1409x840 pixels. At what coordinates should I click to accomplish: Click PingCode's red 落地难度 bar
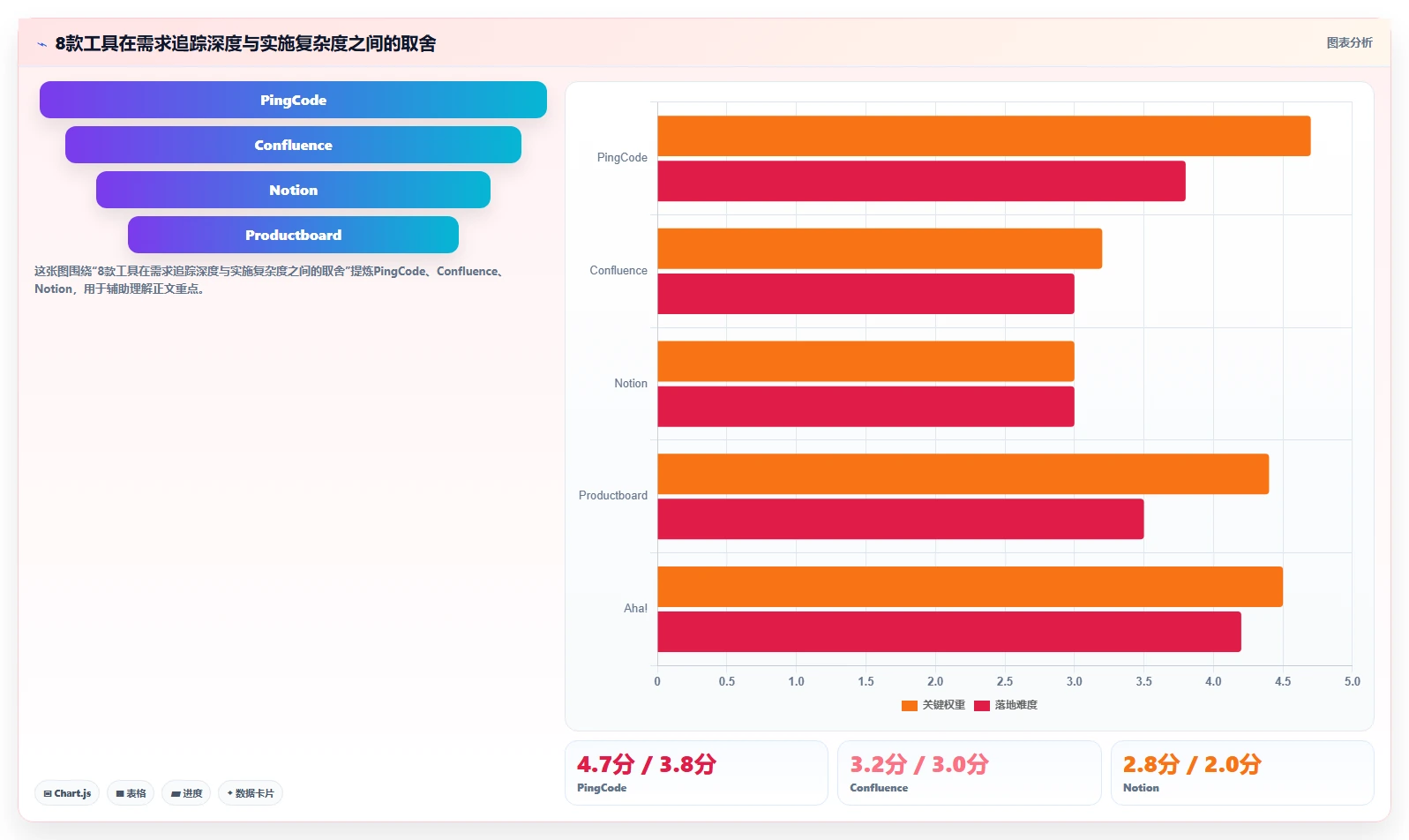pos(921,181)
